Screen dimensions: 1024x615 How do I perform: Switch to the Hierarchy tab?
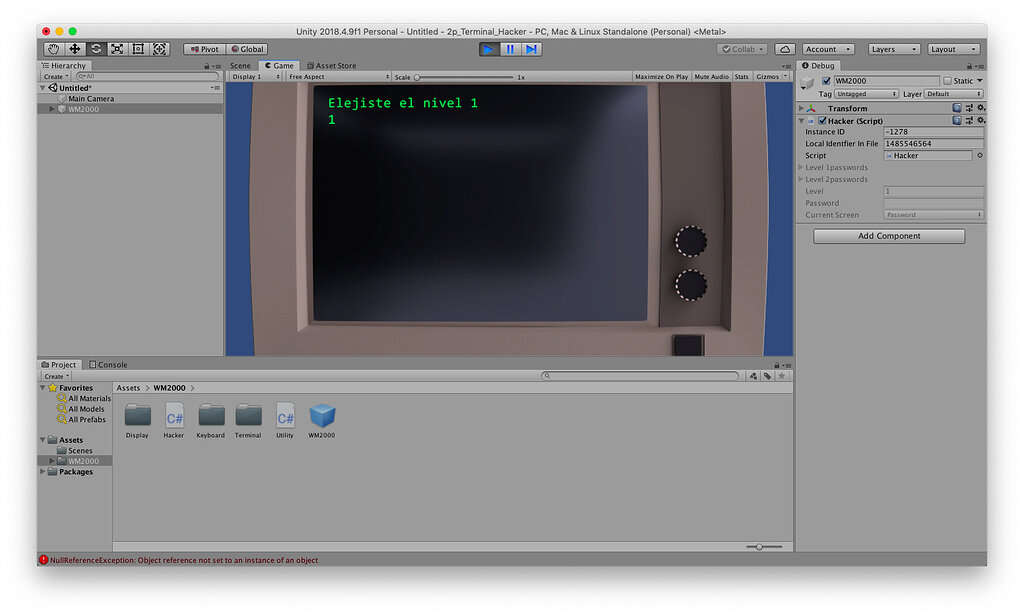(x=64, y=65)
